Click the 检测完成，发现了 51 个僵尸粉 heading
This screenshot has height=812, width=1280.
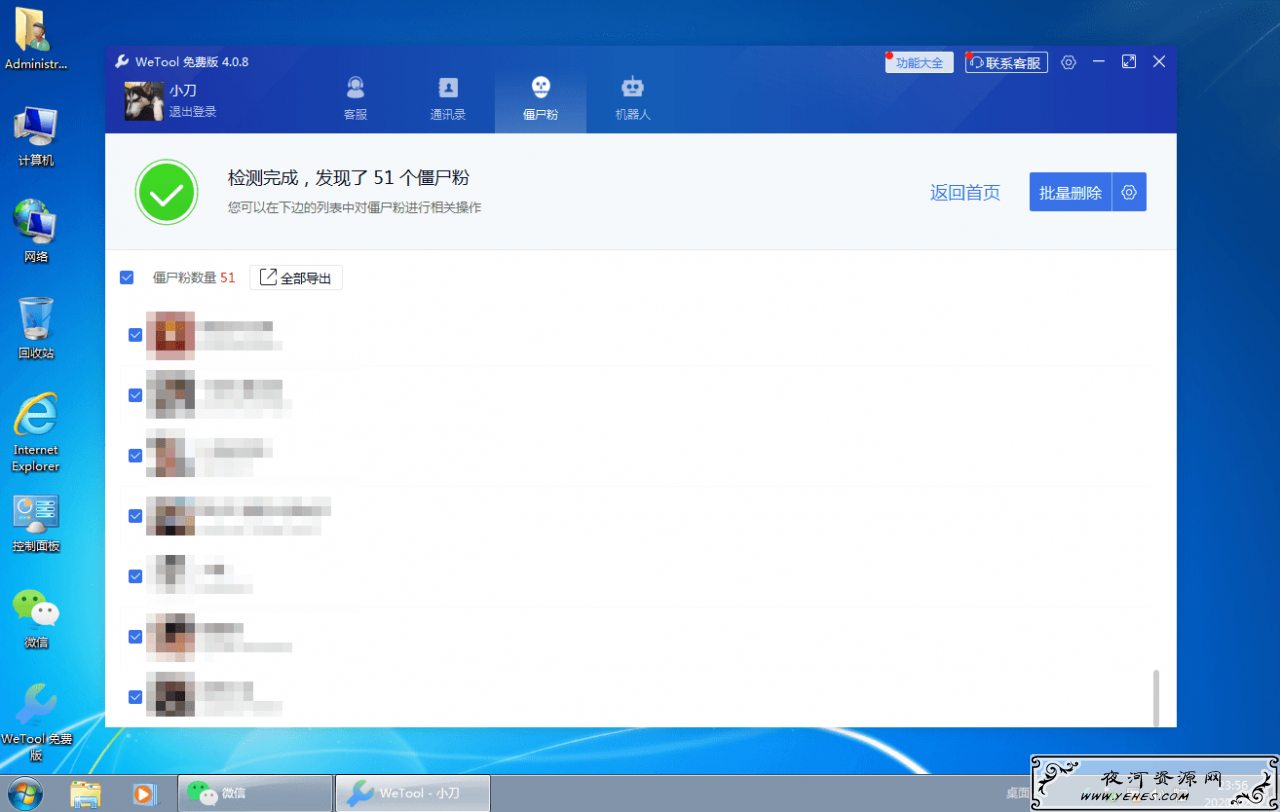(348, 178)
